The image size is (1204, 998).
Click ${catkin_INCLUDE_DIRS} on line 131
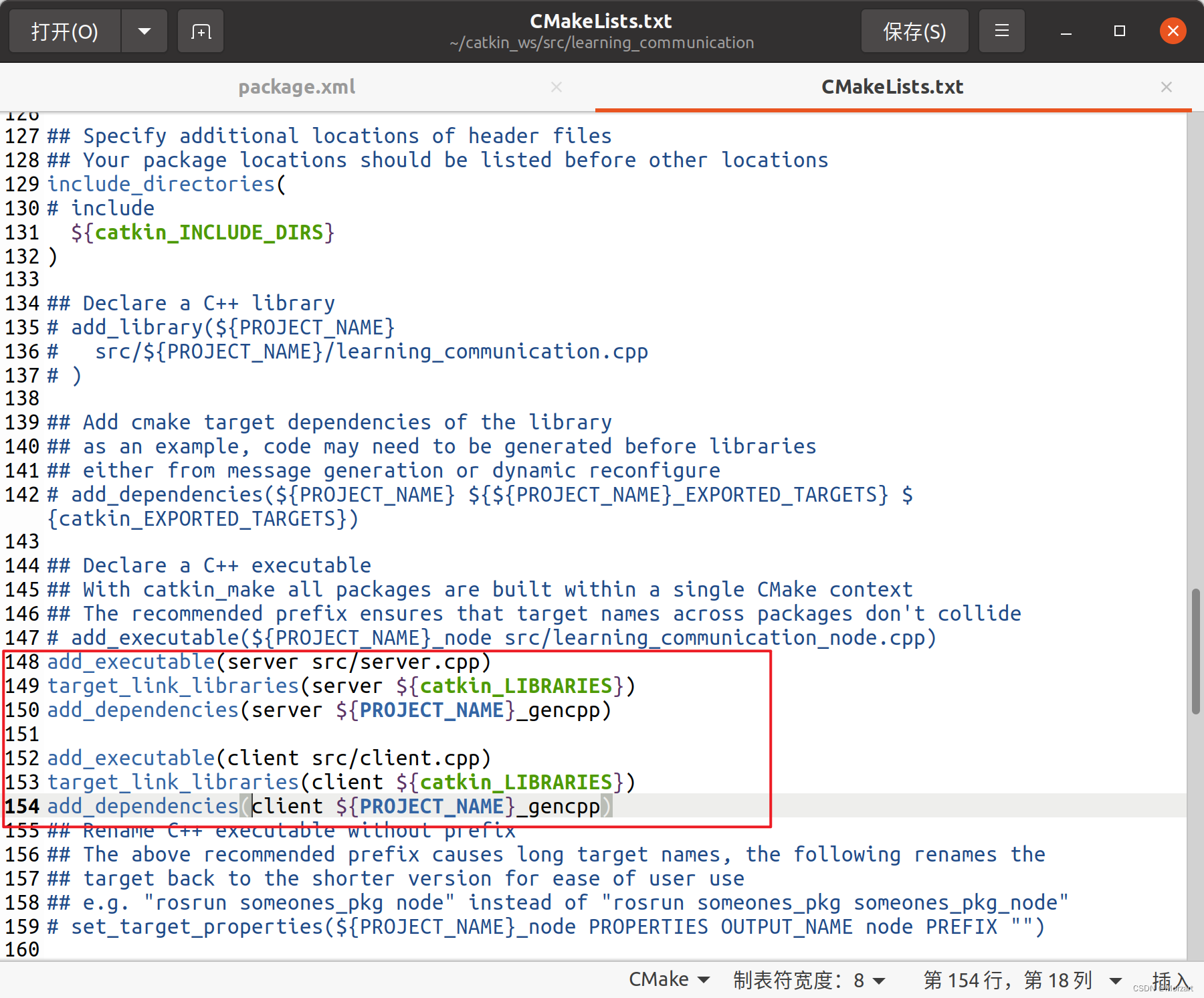pyautogui.click(x=203, y=232)
